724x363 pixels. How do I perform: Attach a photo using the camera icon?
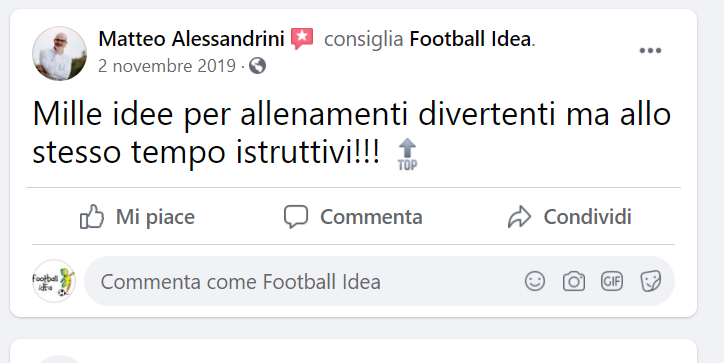click(x=573, y=281)
